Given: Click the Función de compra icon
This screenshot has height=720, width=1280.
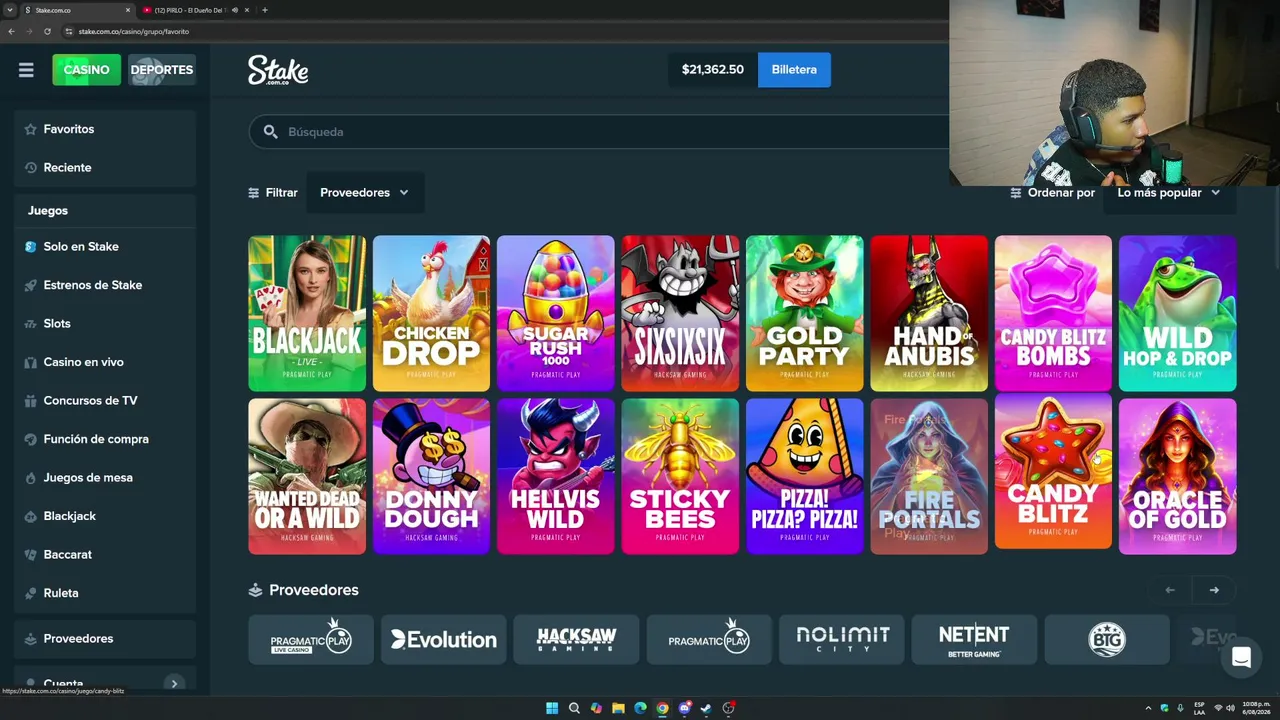Looking at the screenshot, I should pos(30,439).
